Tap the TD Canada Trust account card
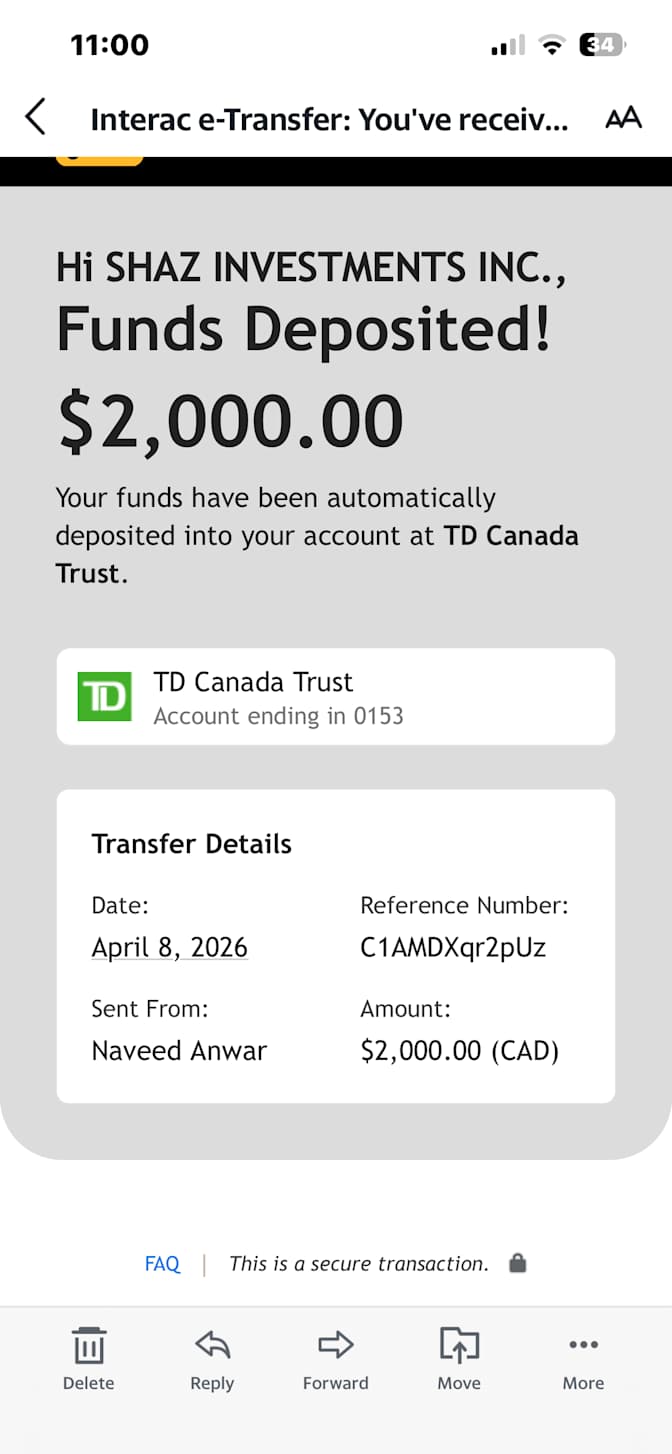The height and width of the screenshot is (1454, 672). [x=336, y=697]
